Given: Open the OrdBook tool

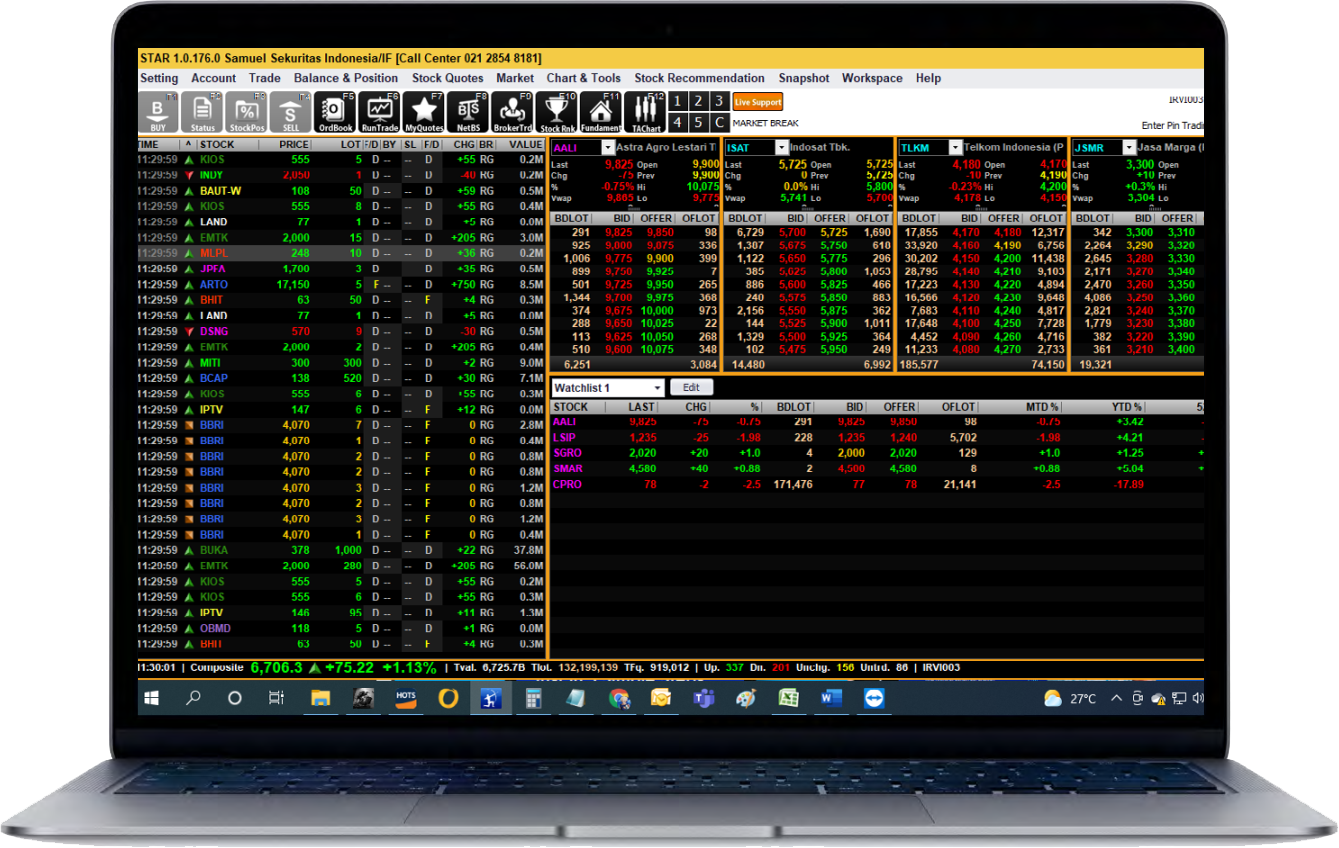Looking at the screenshot, I should click(x=335, y=113).
